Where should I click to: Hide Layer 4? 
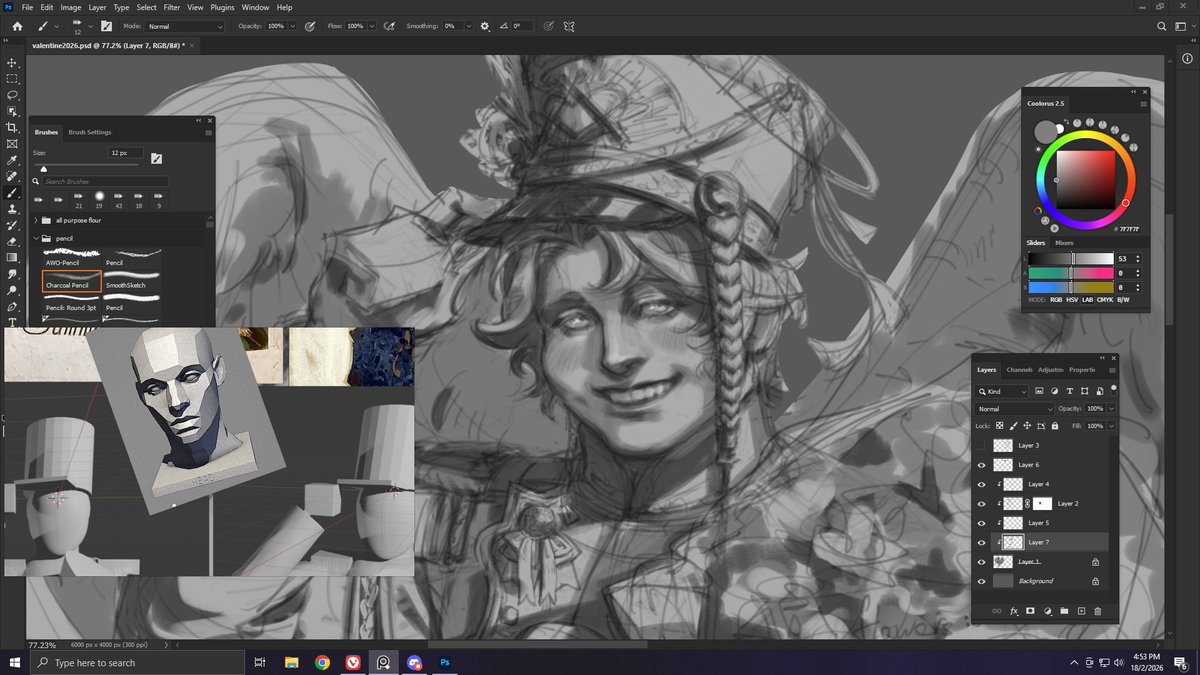click(982, 484)
